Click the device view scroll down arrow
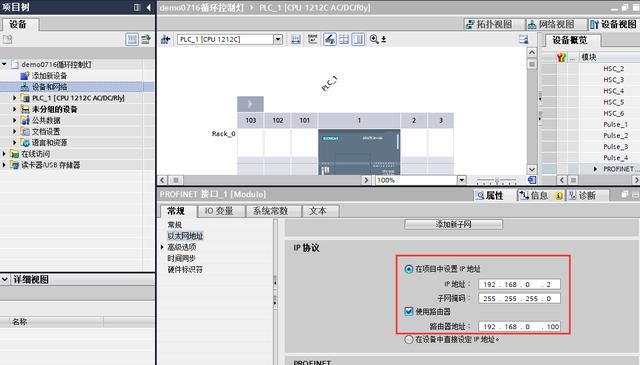The width and height of the screenshot is (640, 365). coord(531,169)
